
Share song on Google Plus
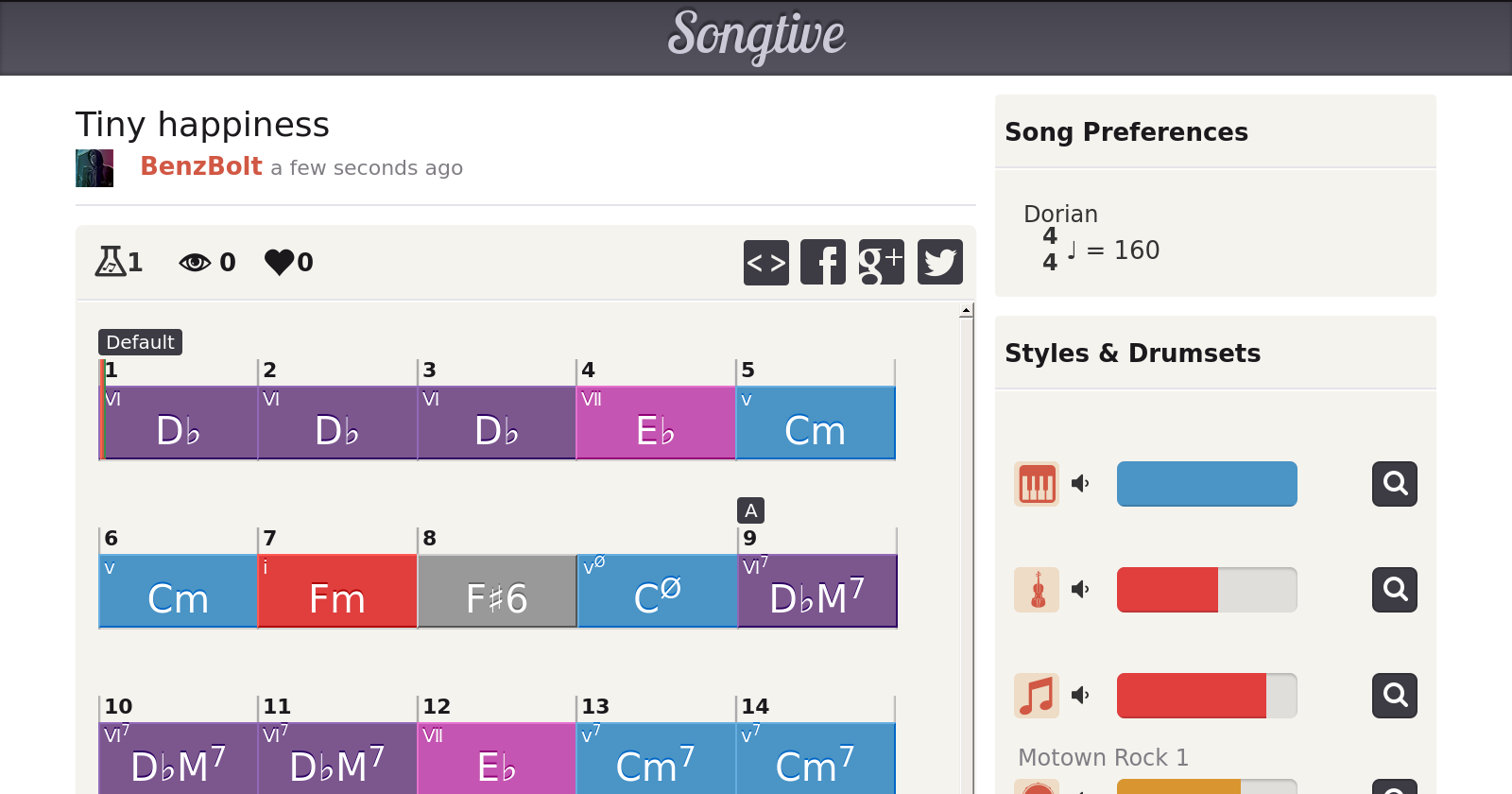pos(882,262)
